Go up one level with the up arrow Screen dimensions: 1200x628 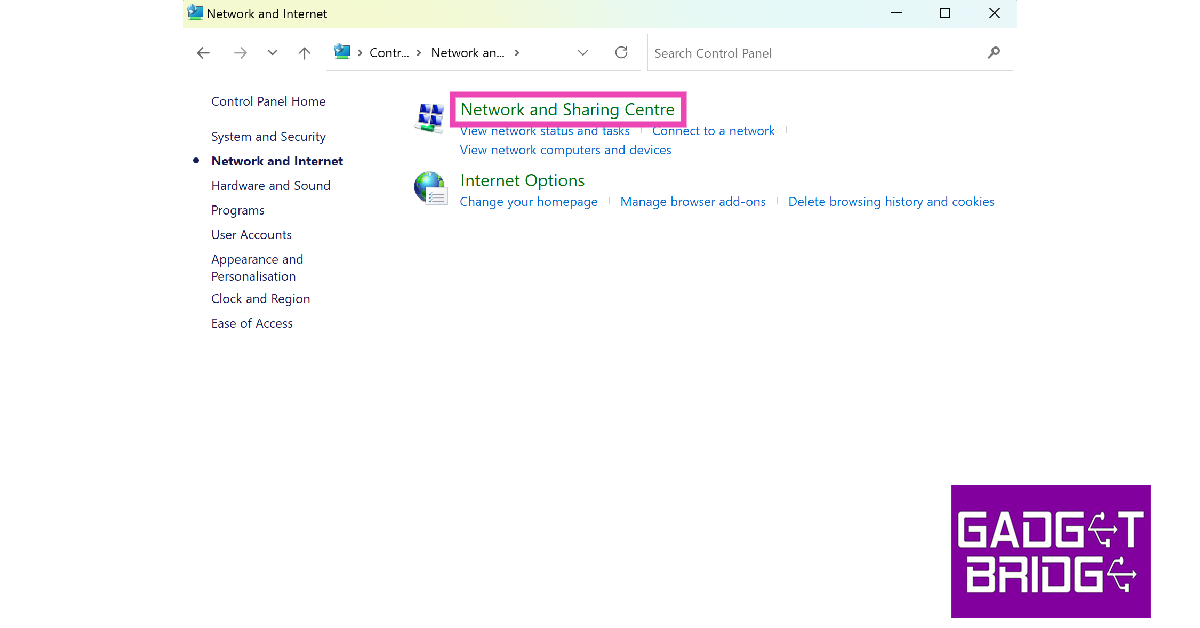coord(305,53)
